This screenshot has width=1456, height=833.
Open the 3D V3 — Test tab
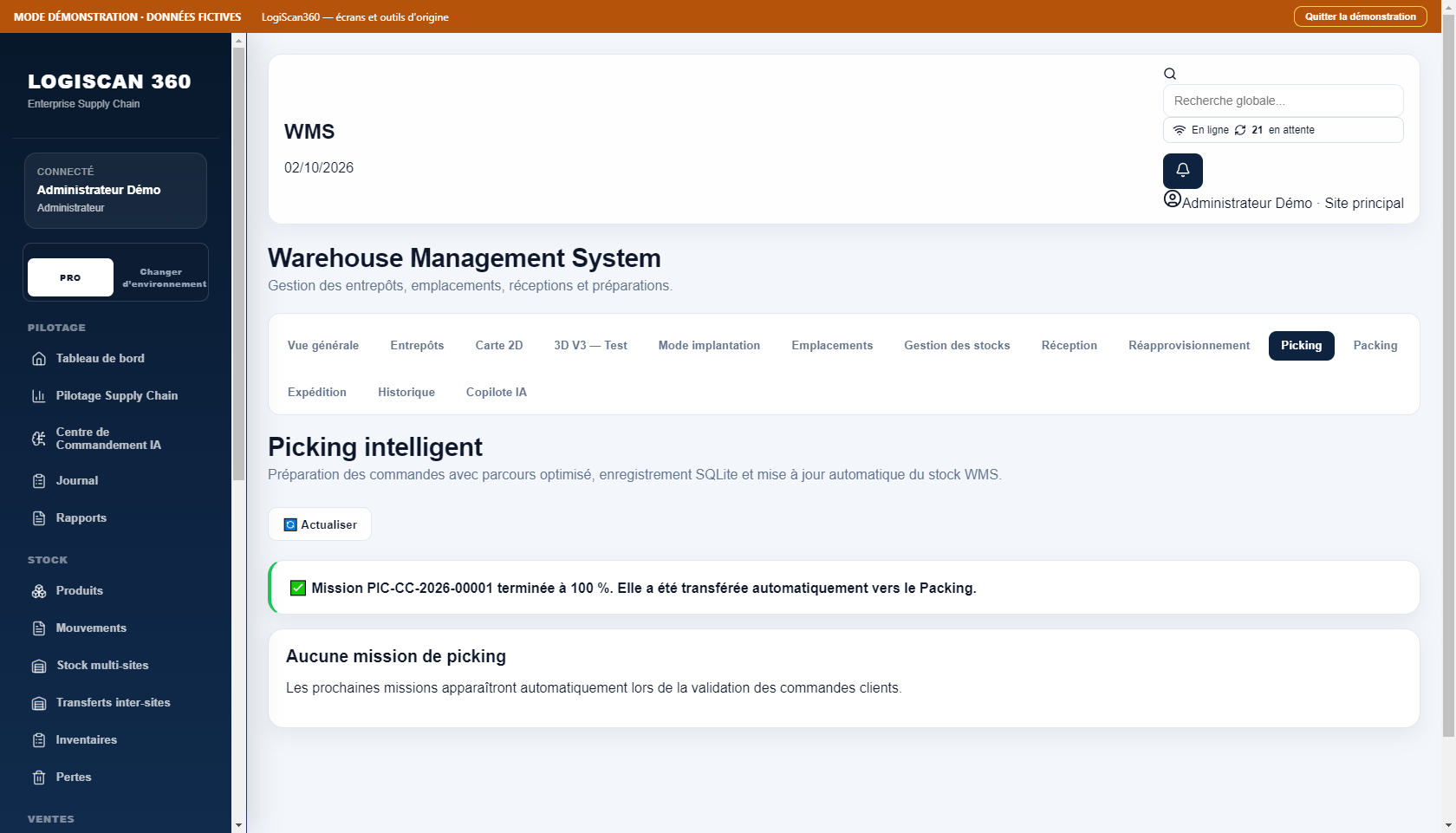pyautogui.click(x=590, y=345)
